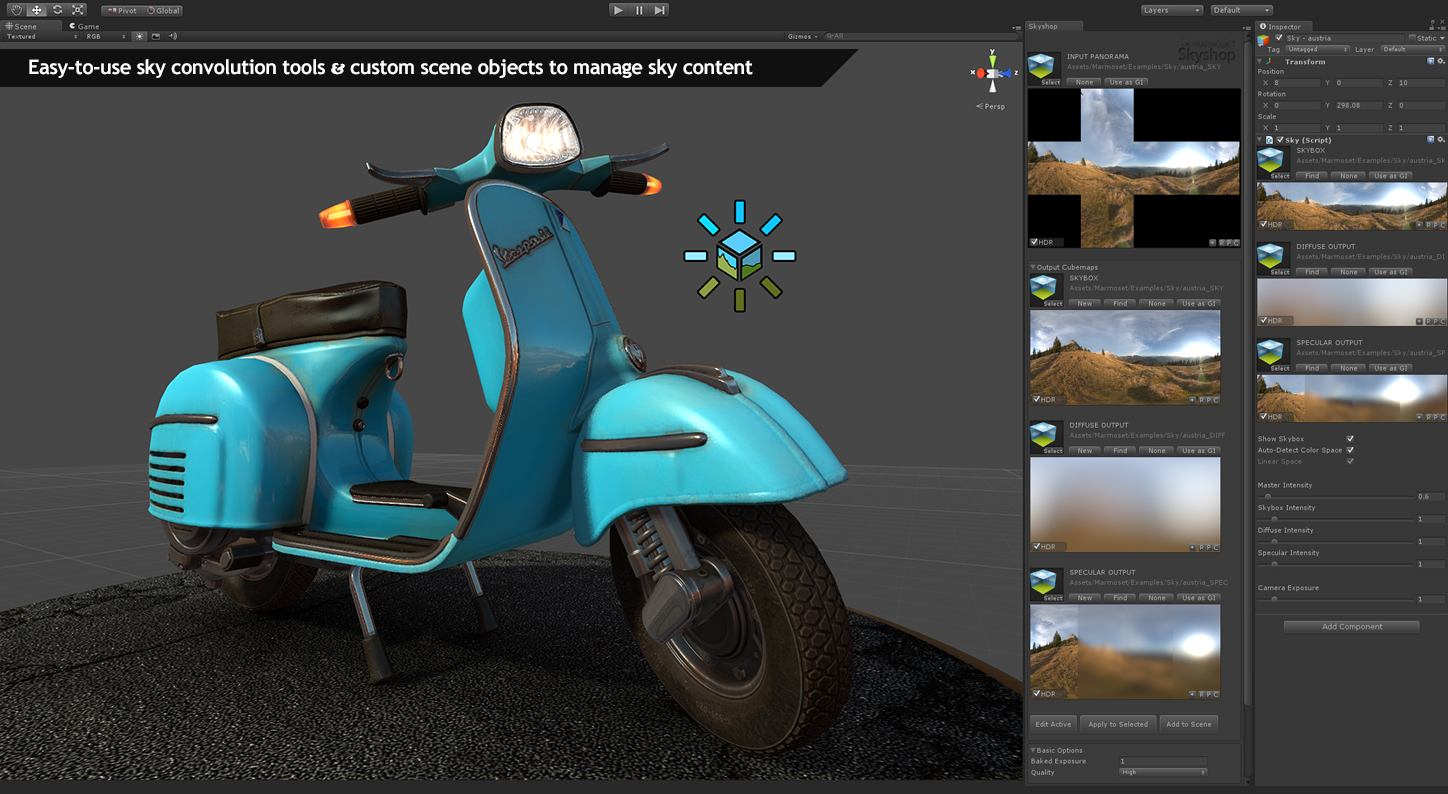Toggle the Sky (Script) enabled checkbox

[x=1280, y=140]
